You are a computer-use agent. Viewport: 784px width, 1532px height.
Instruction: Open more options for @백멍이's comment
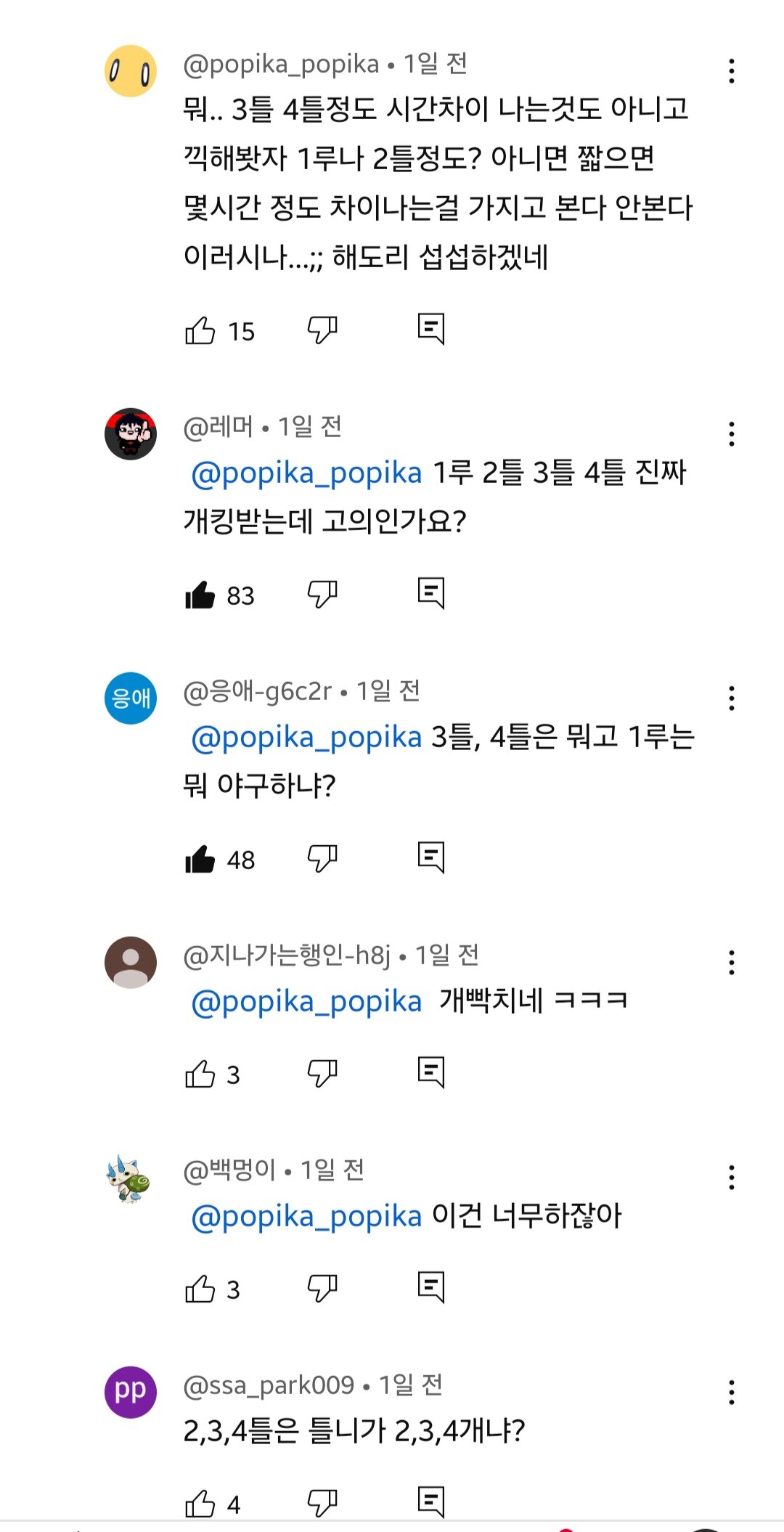731,1178
